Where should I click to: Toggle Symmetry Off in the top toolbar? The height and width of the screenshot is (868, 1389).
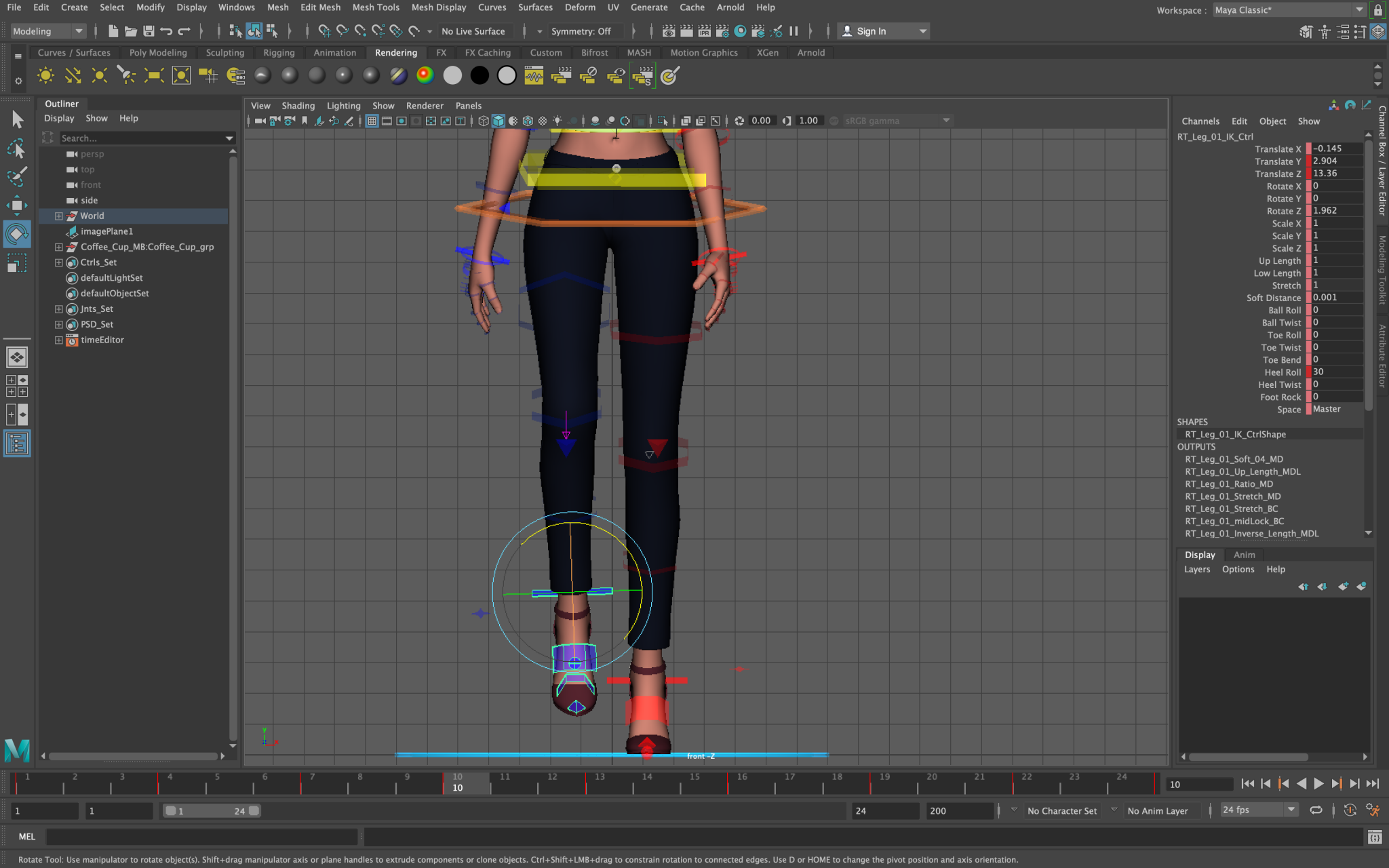pyautogui.click(x=585, y=31)
